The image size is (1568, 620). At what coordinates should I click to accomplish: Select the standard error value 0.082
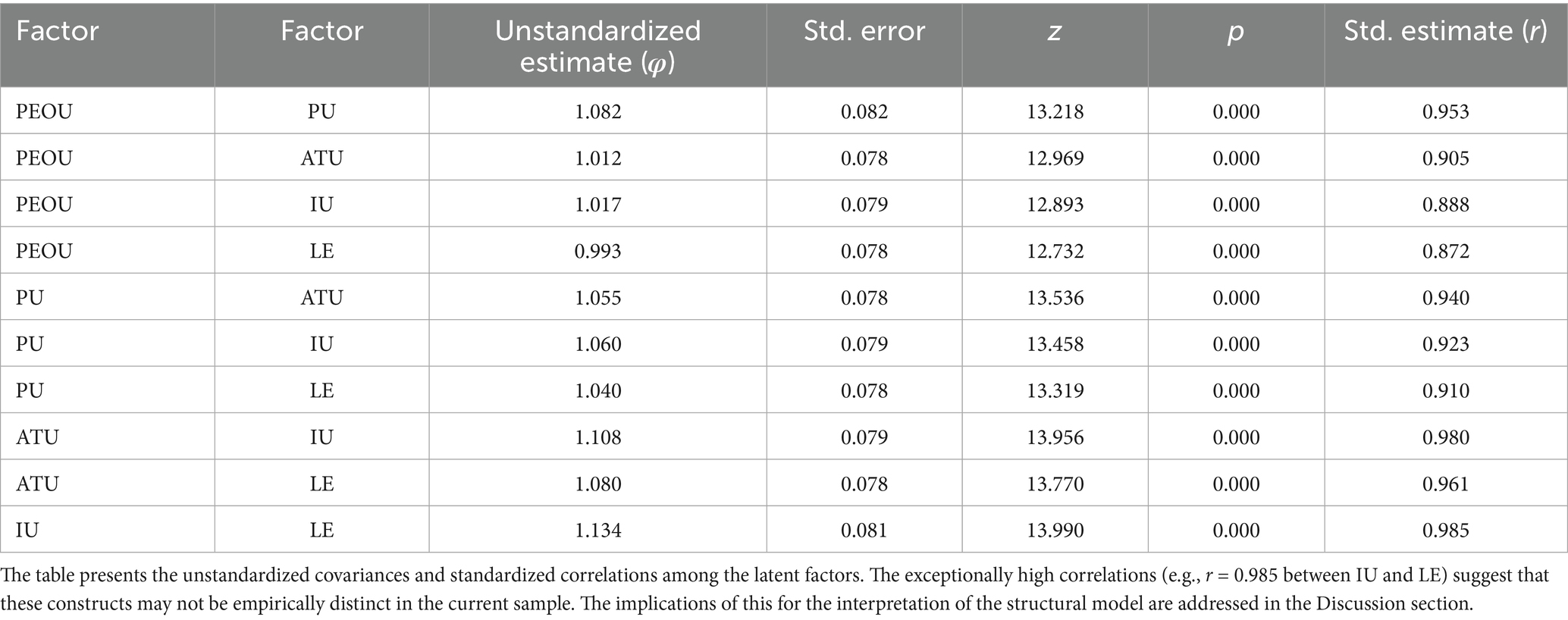point(864,111)
